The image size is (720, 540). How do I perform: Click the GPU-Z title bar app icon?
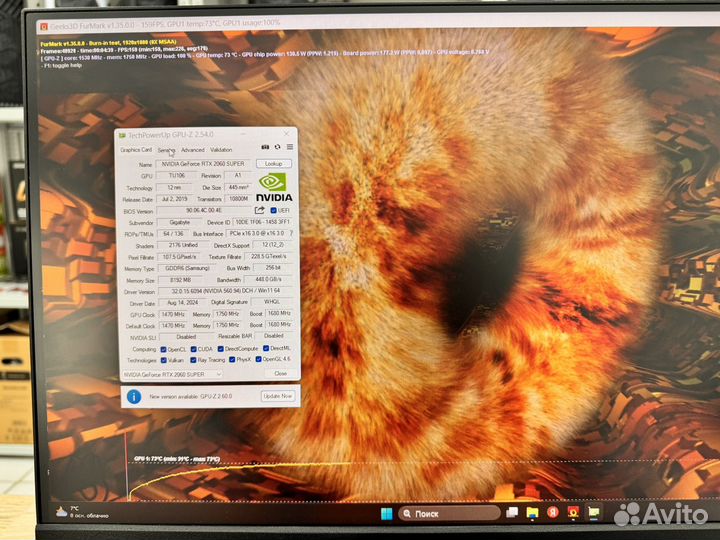(x=122, y=135)
